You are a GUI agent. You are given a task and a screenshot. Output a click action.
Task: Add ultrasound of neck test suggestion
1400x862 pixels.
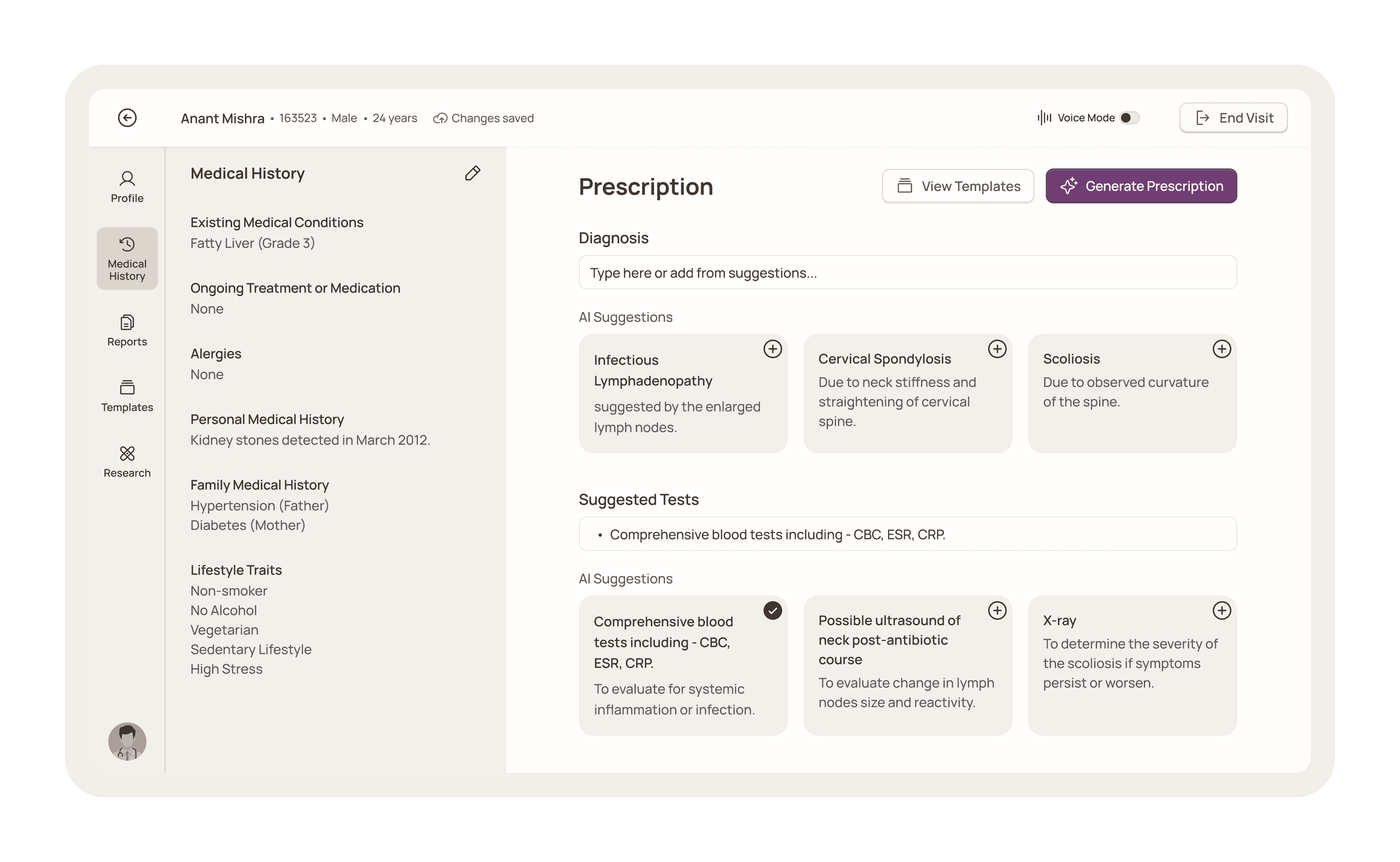(x=997, y=610)
